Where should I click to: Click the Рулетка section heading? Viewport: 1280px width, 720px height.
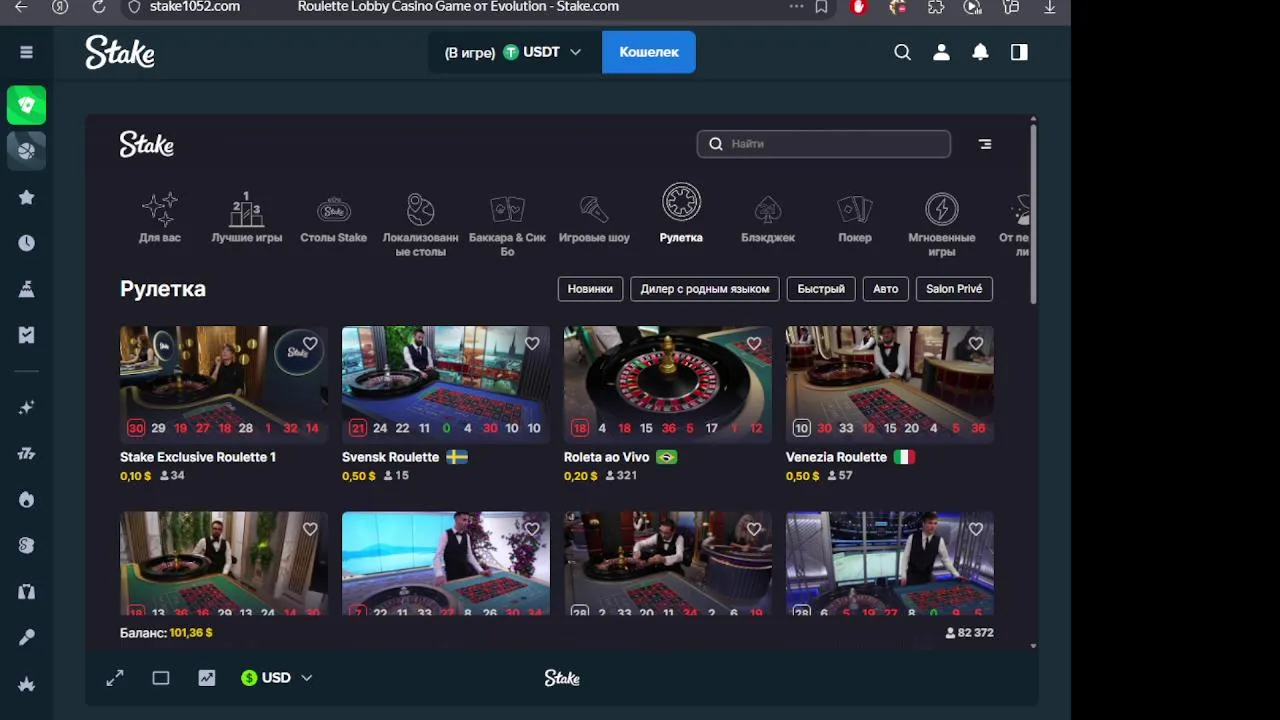click(163, 289)
